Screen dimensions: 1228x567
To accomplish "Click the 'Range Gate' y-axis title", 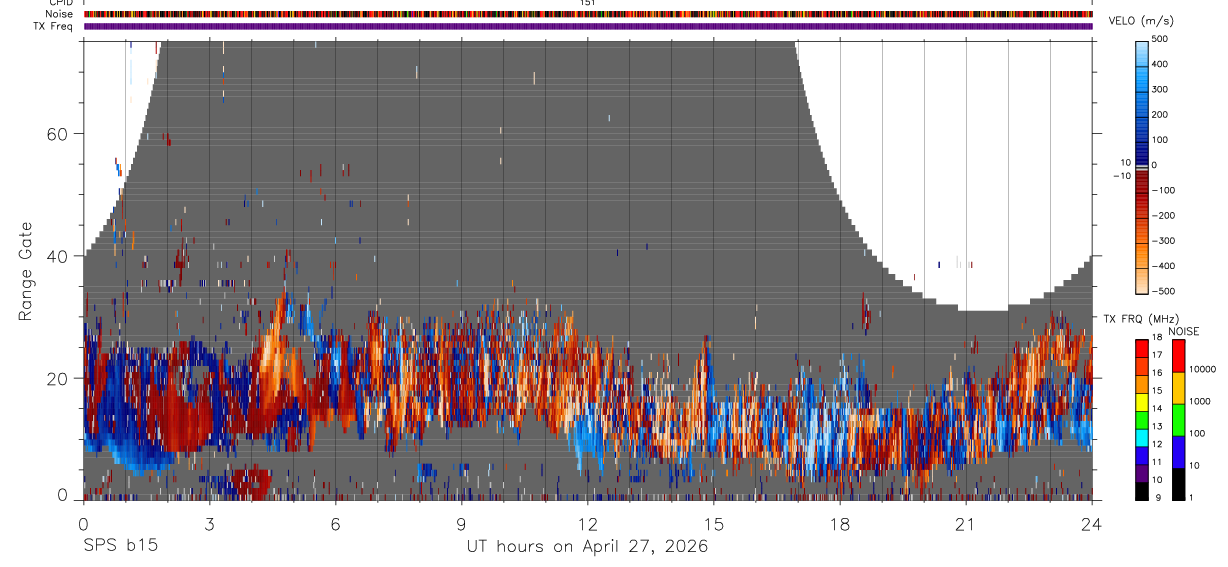I will [x=27, y=272].
